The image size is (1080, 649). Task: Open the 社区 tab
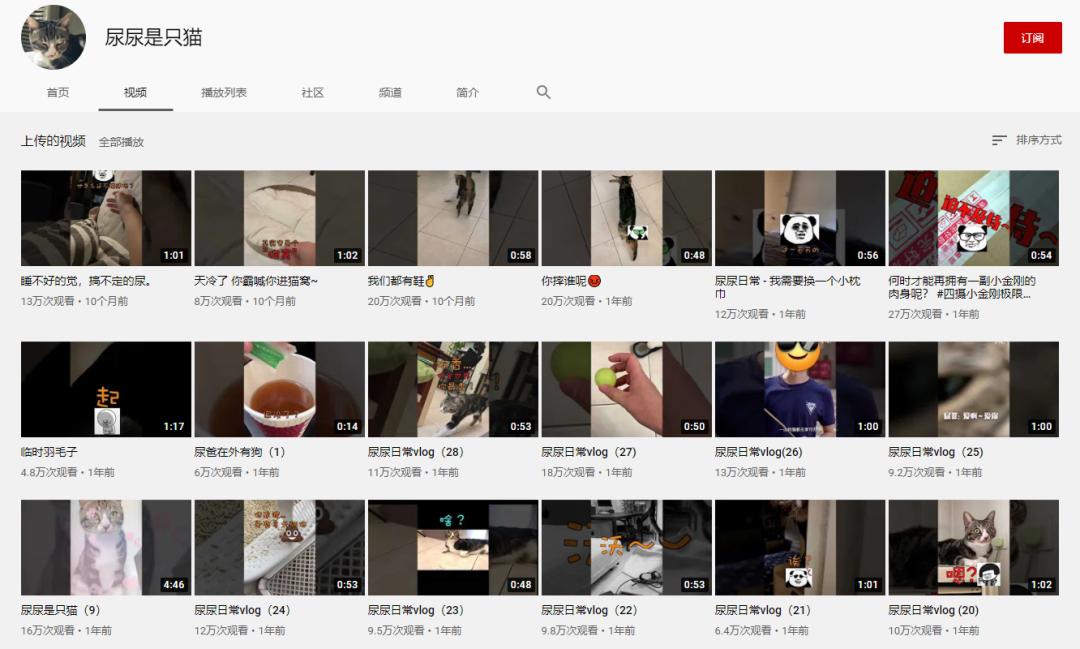(x=313, y=91)
